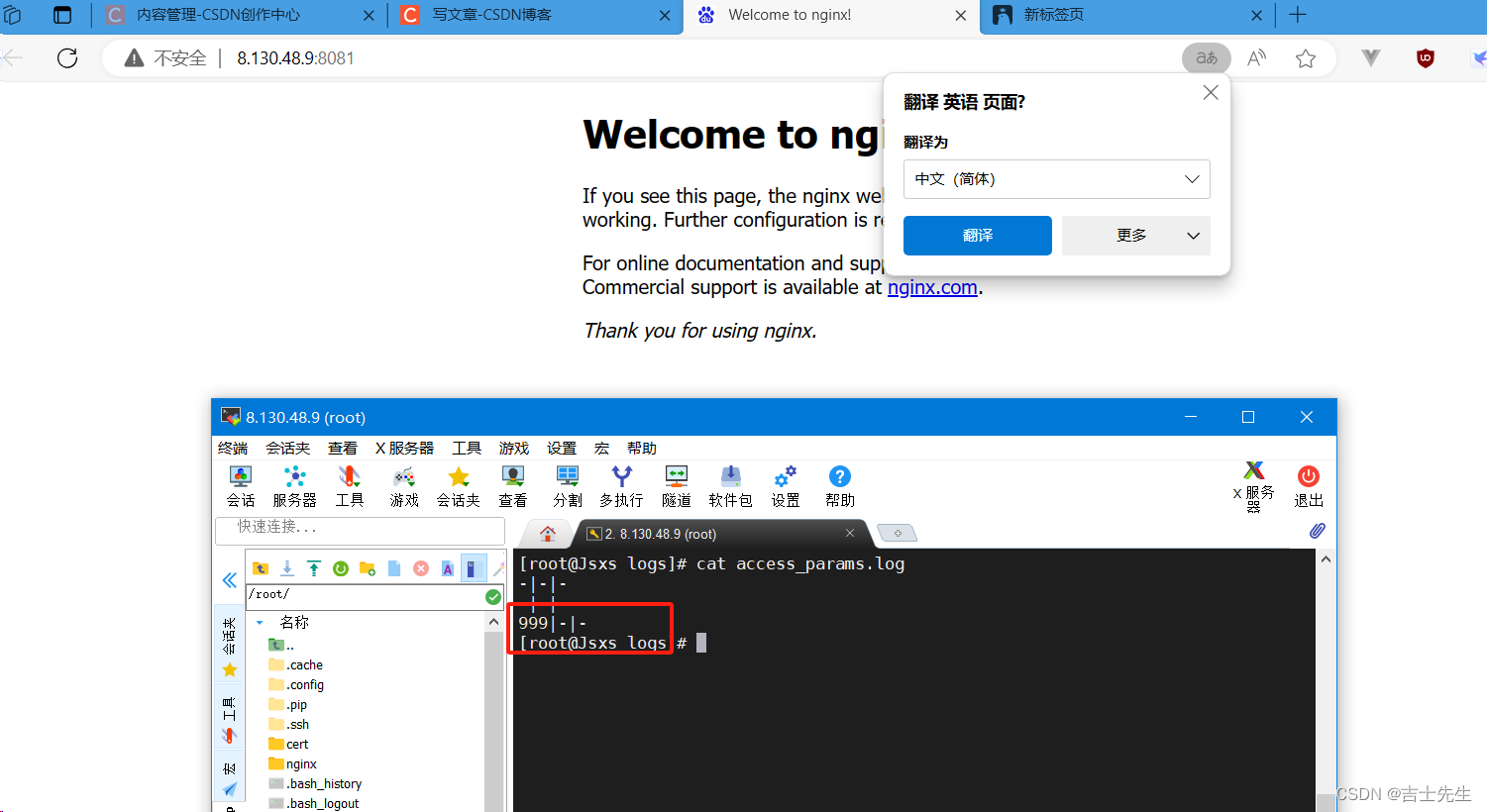1487x812 pixels.
Task: Open the 会话夹 menu in the menu bar
Action: pos(288,449)
